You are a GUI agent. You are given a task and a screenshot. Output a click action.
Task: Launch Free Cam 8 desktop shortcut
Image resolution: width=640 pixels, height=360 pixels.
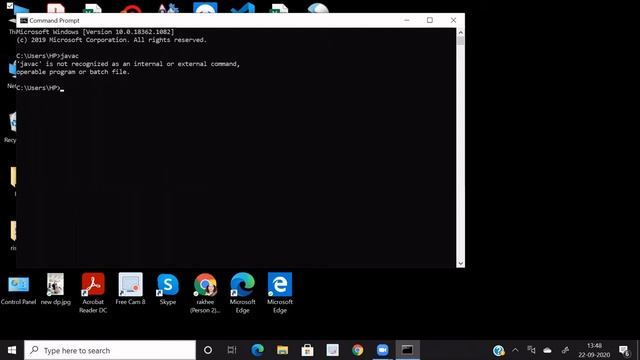point(130,289)
